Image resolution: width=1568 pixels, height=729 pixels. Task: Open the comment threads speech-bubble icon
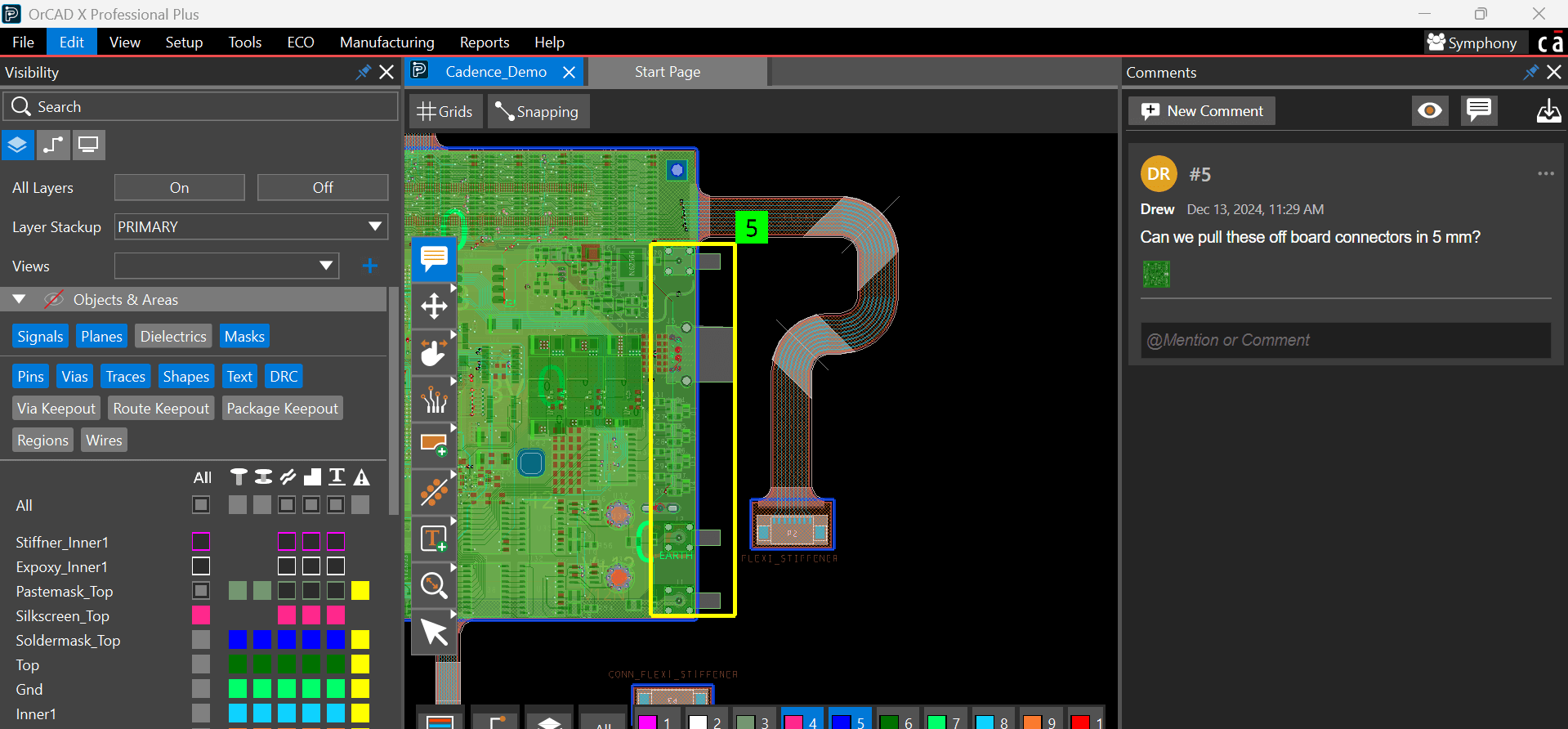[1479, 110]
